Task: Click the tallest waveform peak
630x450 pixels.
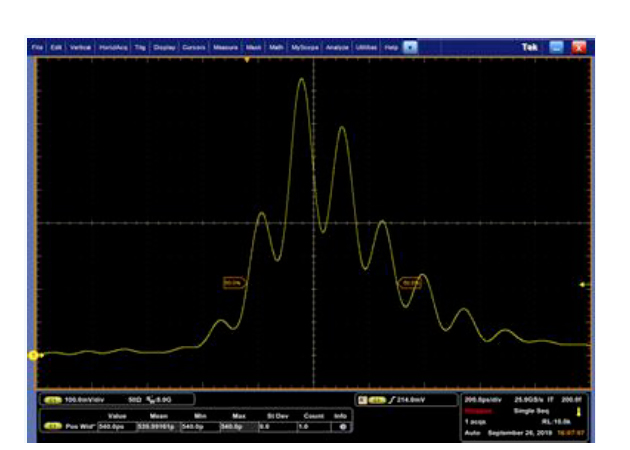Action: pos(301,79)
